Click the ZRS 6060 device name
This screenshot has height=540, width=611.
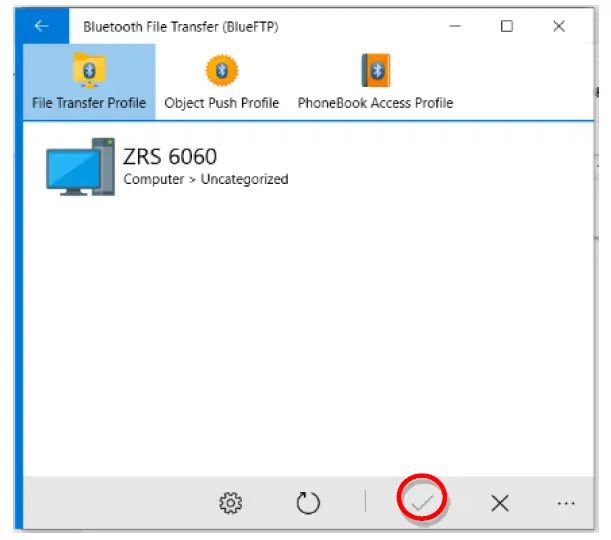pyautogui.click(x=170, y=157)
